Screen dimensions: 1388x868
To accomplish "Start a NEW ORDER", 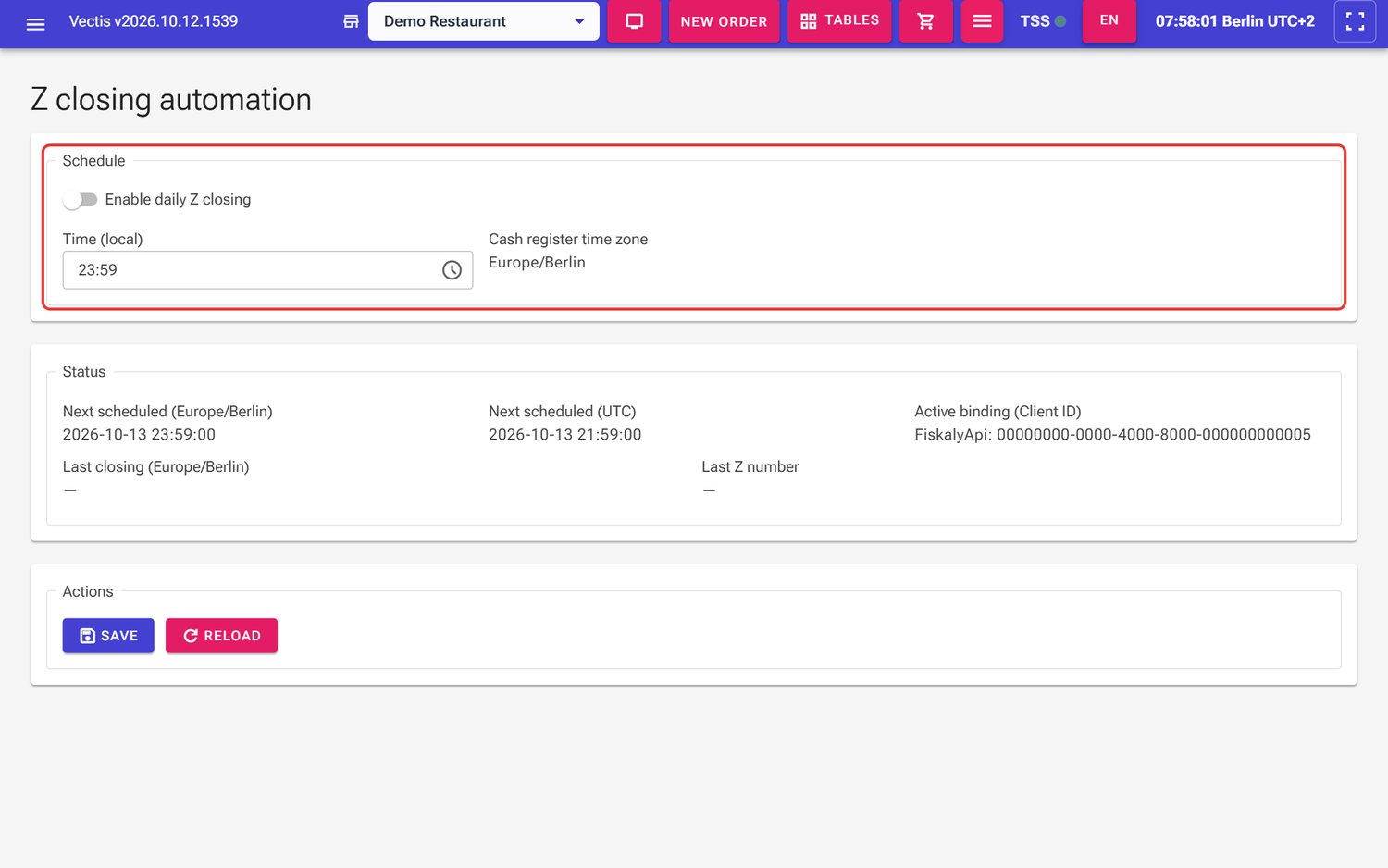I will pyautogui.click(x=724, y=21).
